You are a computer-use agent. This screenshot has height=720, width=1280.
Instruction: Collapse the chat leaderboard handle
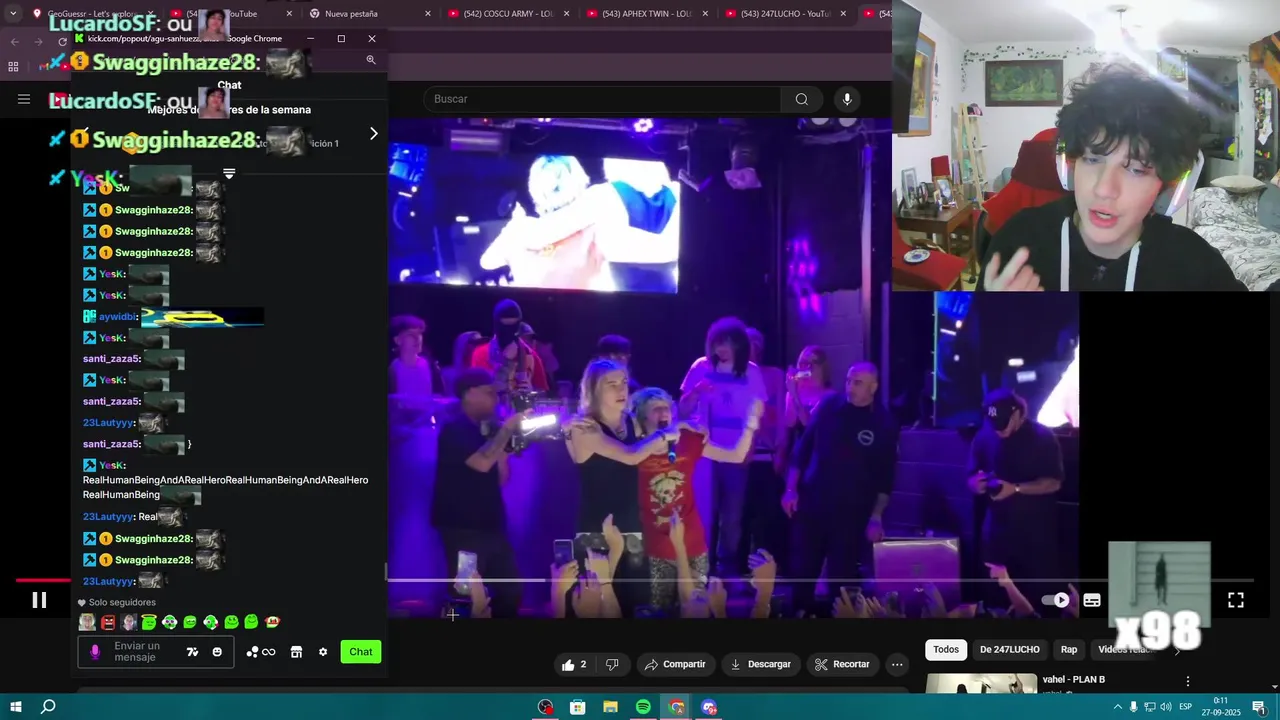(x=229, y=174)
